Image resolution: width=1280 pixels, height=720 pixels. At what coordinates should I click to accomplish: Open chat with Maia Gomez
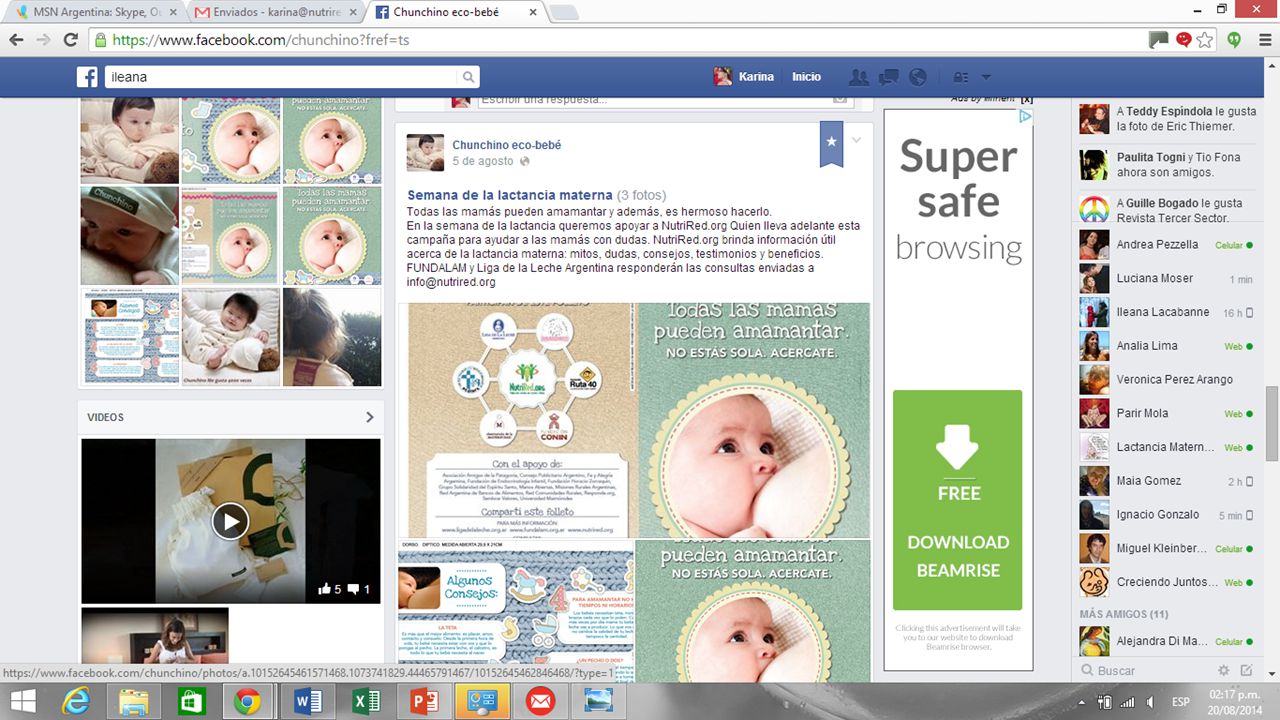coord(1166,481)
